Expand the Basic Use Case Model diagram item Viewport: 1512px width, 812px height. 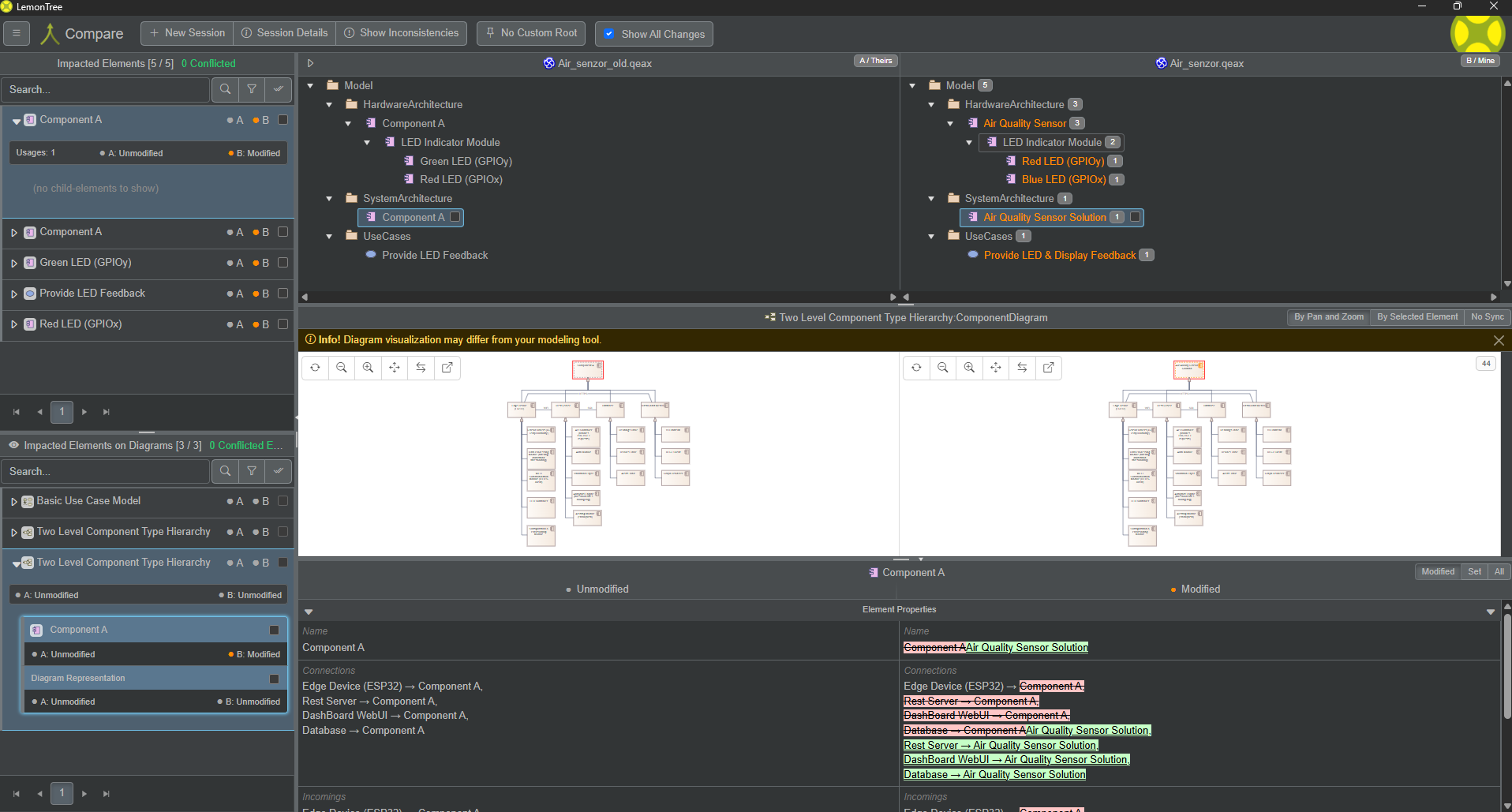click(x=14, y=501)
